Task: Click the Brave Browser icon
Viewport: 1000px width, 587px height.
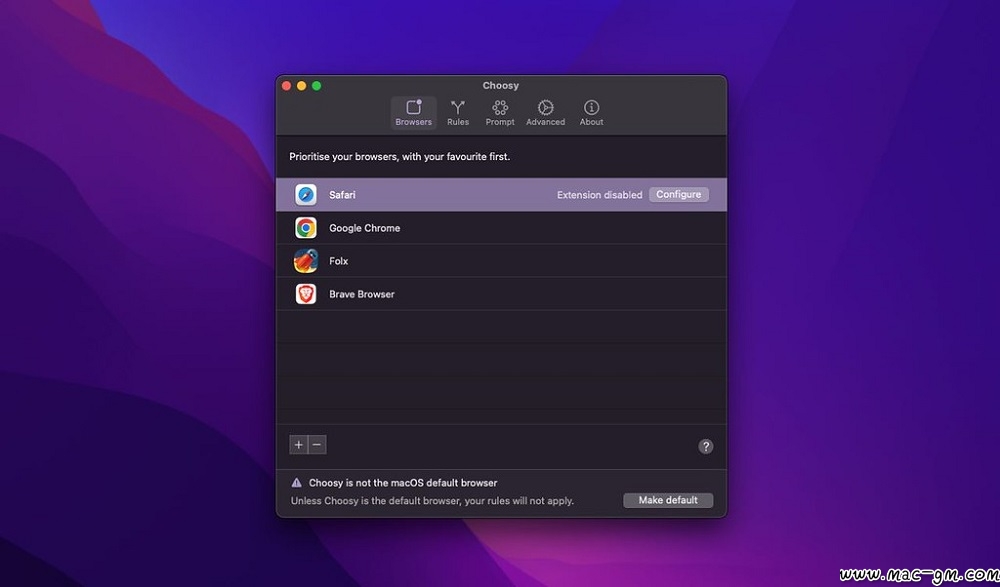Action: tap(305, 294)
